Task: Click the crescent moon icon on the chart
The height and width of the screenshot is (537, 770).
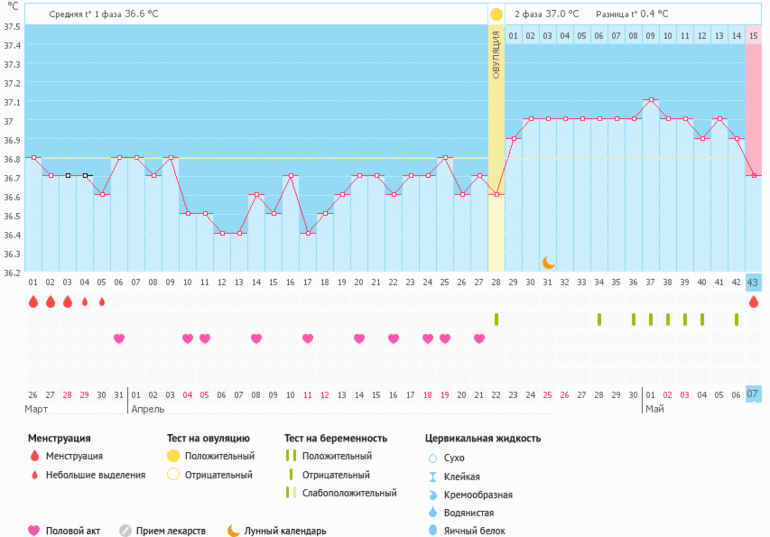Action: click(548, 263)
